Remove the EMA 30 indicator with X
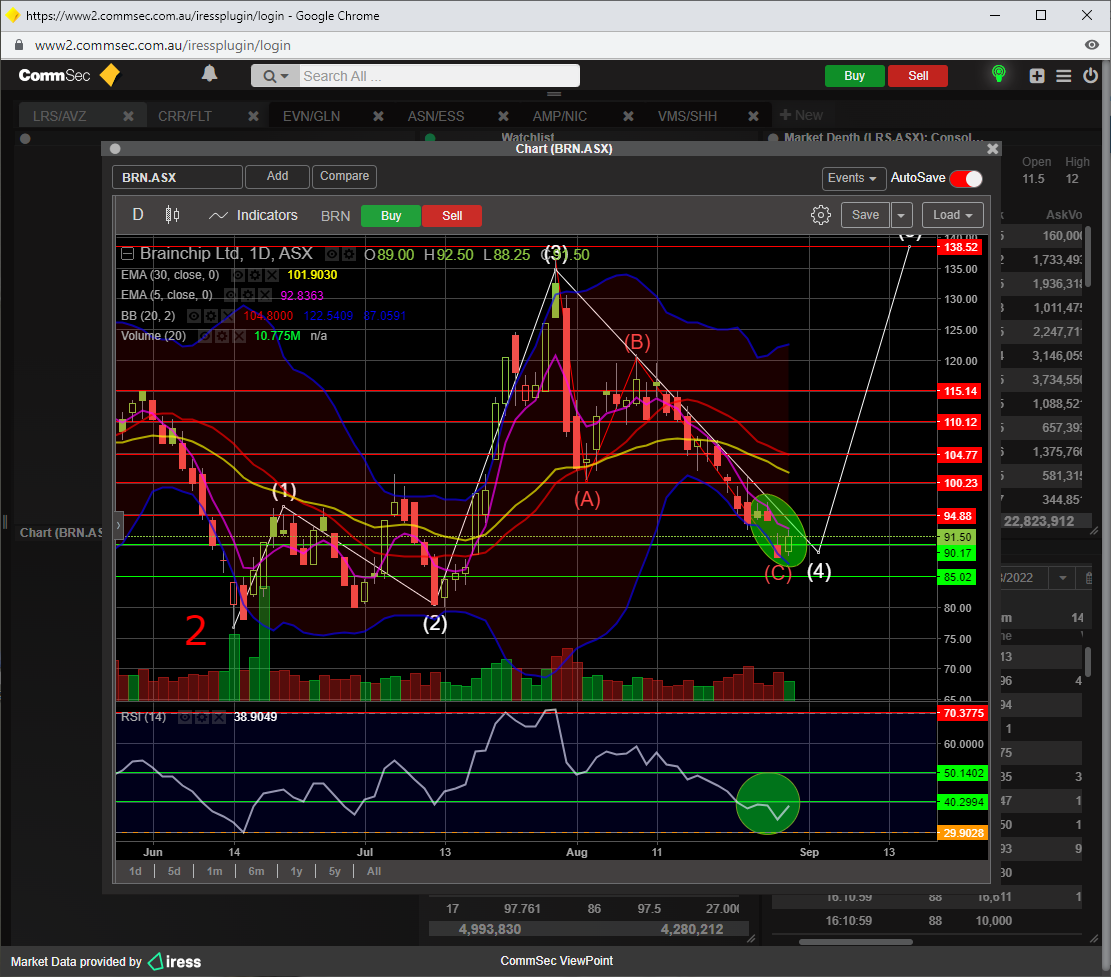The image size is (1111, 977). (x=272, y=275)
